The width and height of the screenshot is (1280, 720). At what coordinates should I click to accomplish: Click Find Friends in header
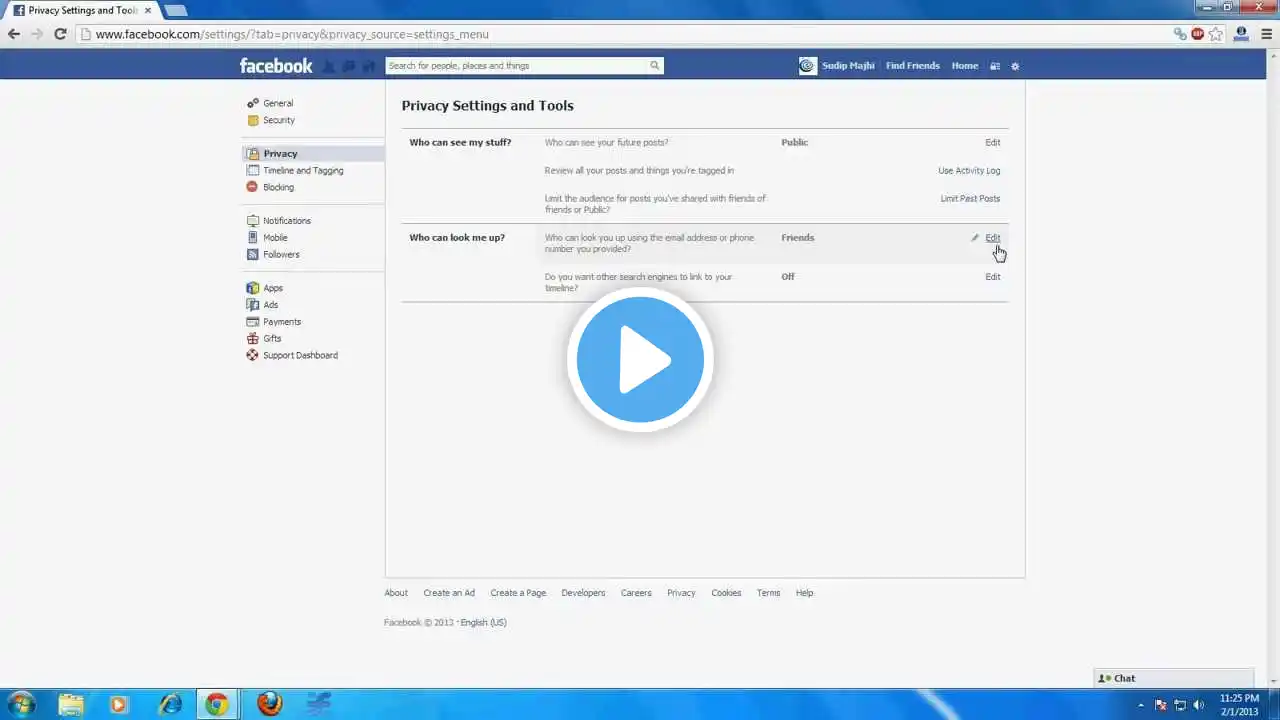(912, 66)
